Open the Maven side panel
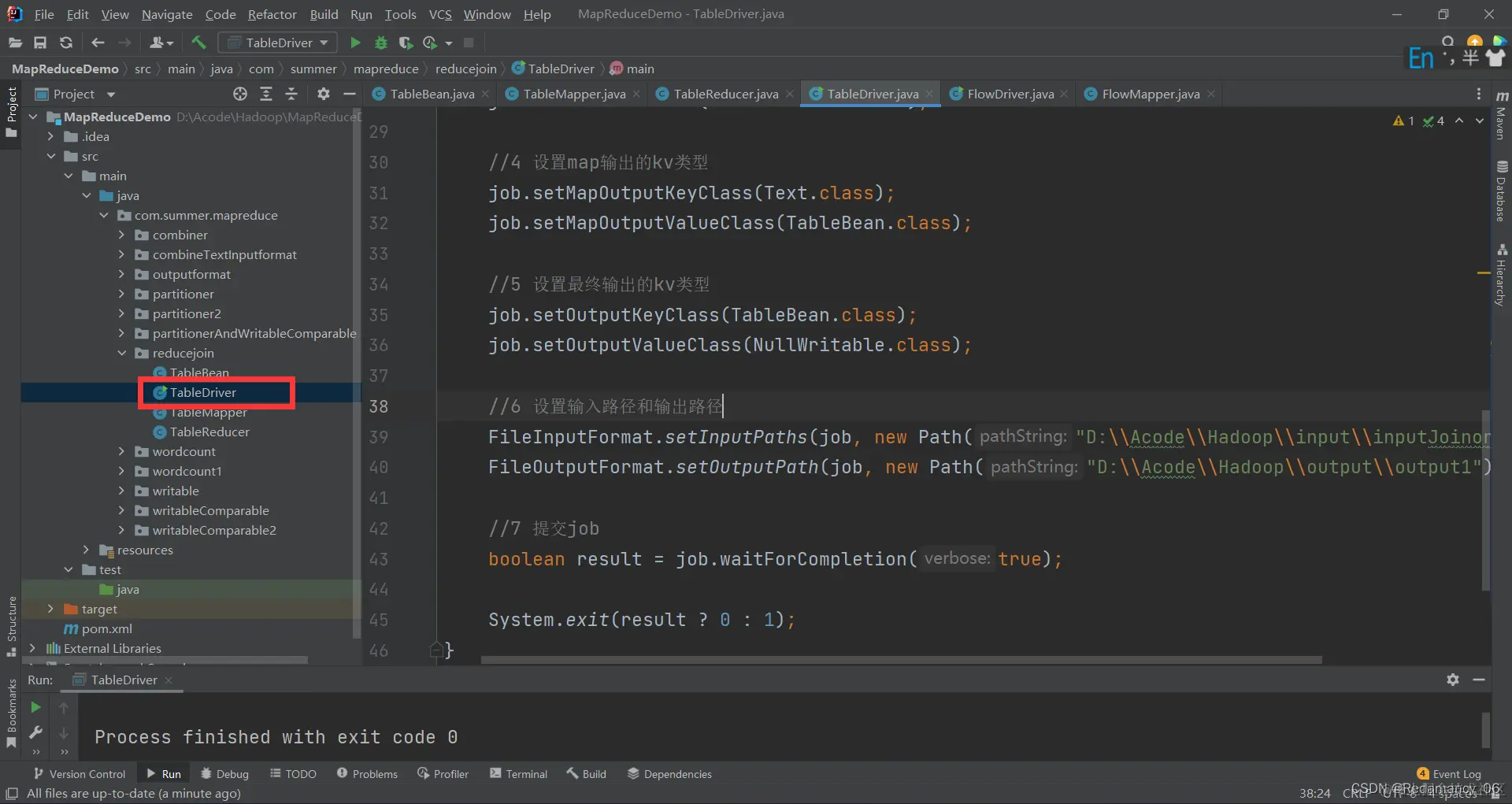1512x804 pixels. (x=1502, y=115)
